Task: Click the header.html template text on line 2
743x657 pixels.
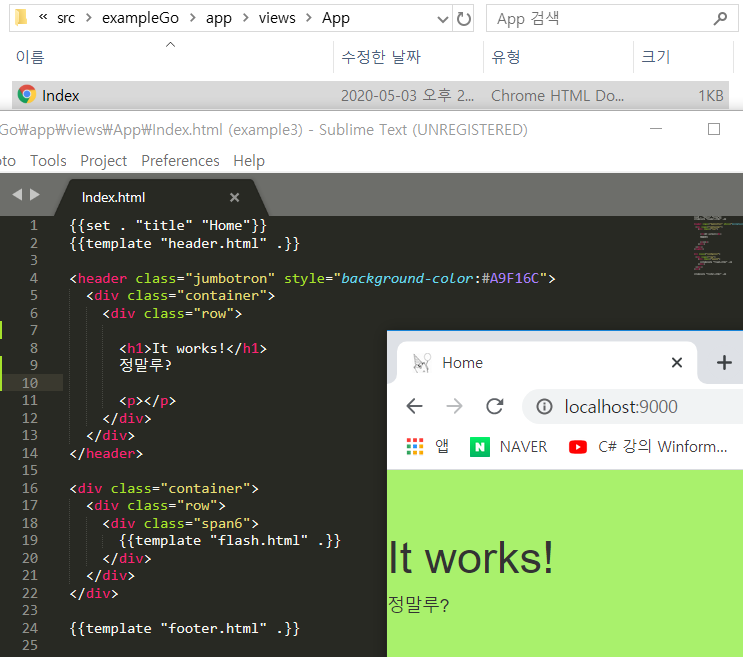Action: pos(213,243)
